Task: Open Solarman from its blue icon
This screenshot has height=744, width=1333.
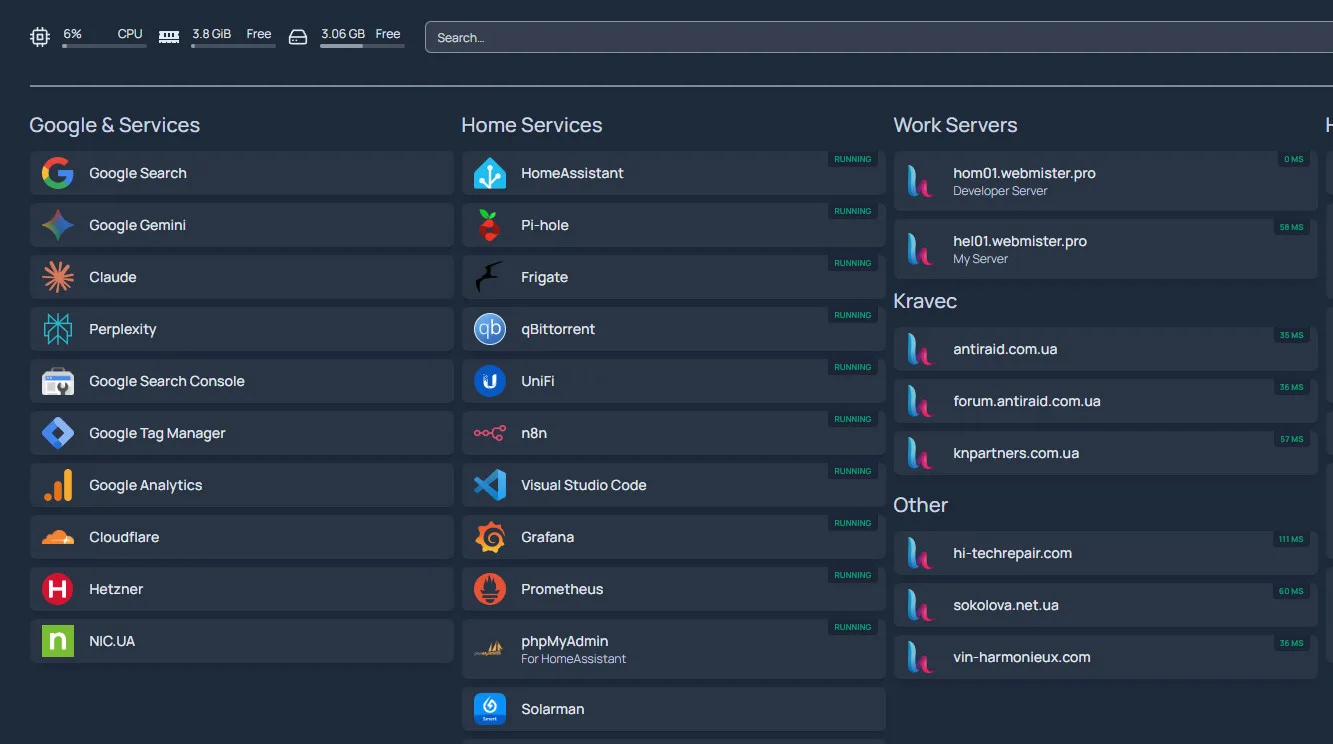Action: tap(490, 709)
